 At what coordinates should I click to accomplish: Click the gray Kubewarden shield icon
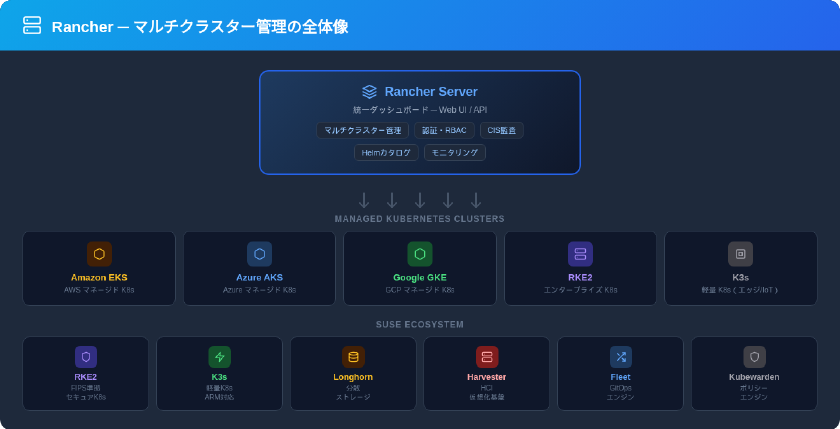(754, 357)
